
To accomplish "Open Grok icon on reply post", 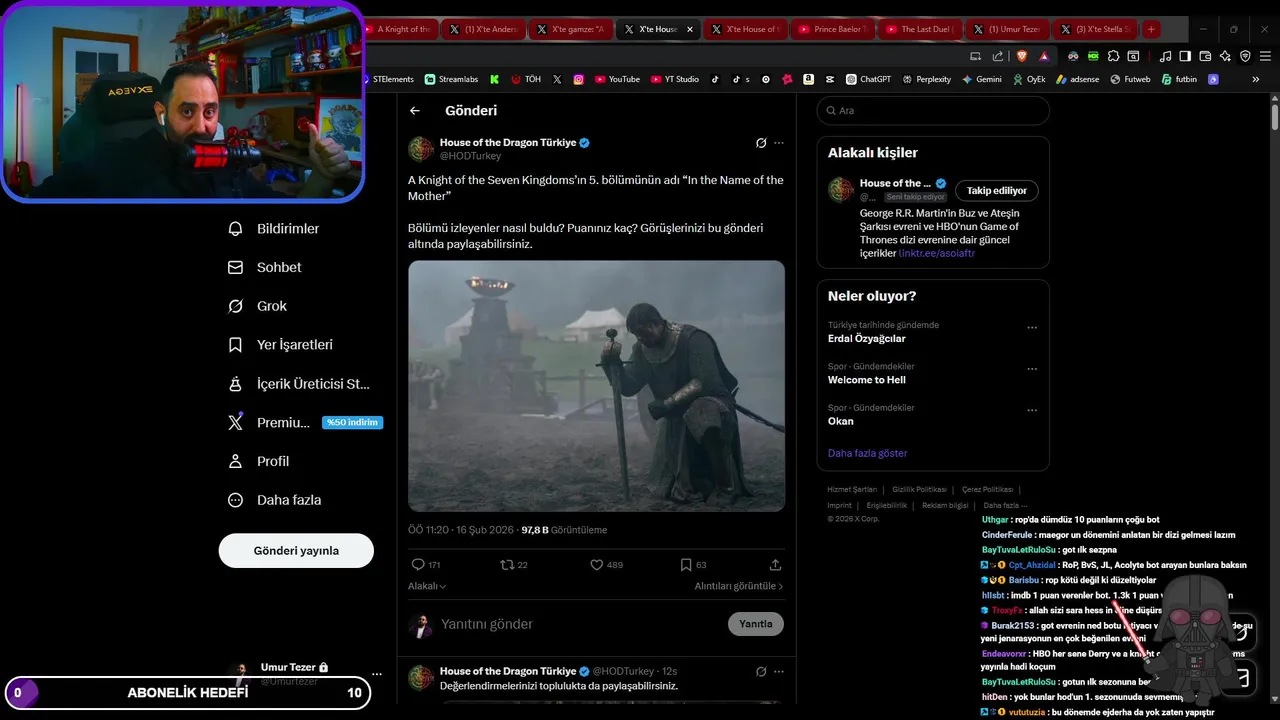I will (761, 671).
